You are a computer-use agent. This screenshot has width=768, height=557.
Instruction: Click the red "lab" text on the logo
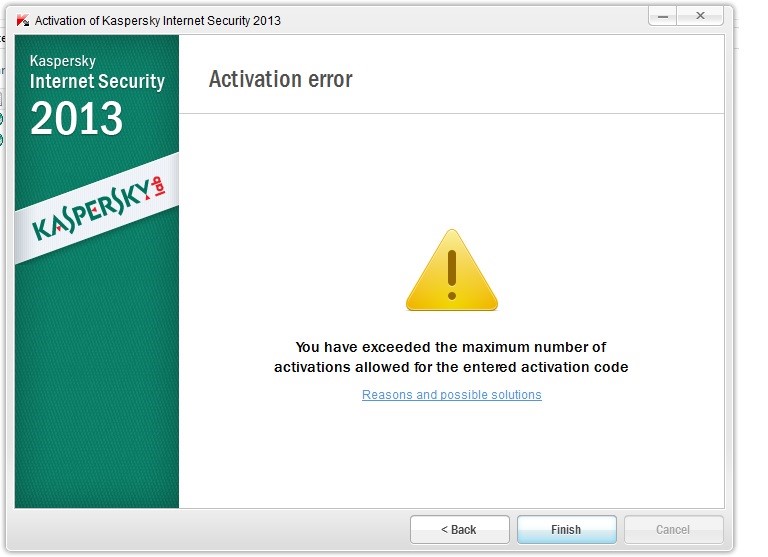pyautogui.click(x=159, y=187)
